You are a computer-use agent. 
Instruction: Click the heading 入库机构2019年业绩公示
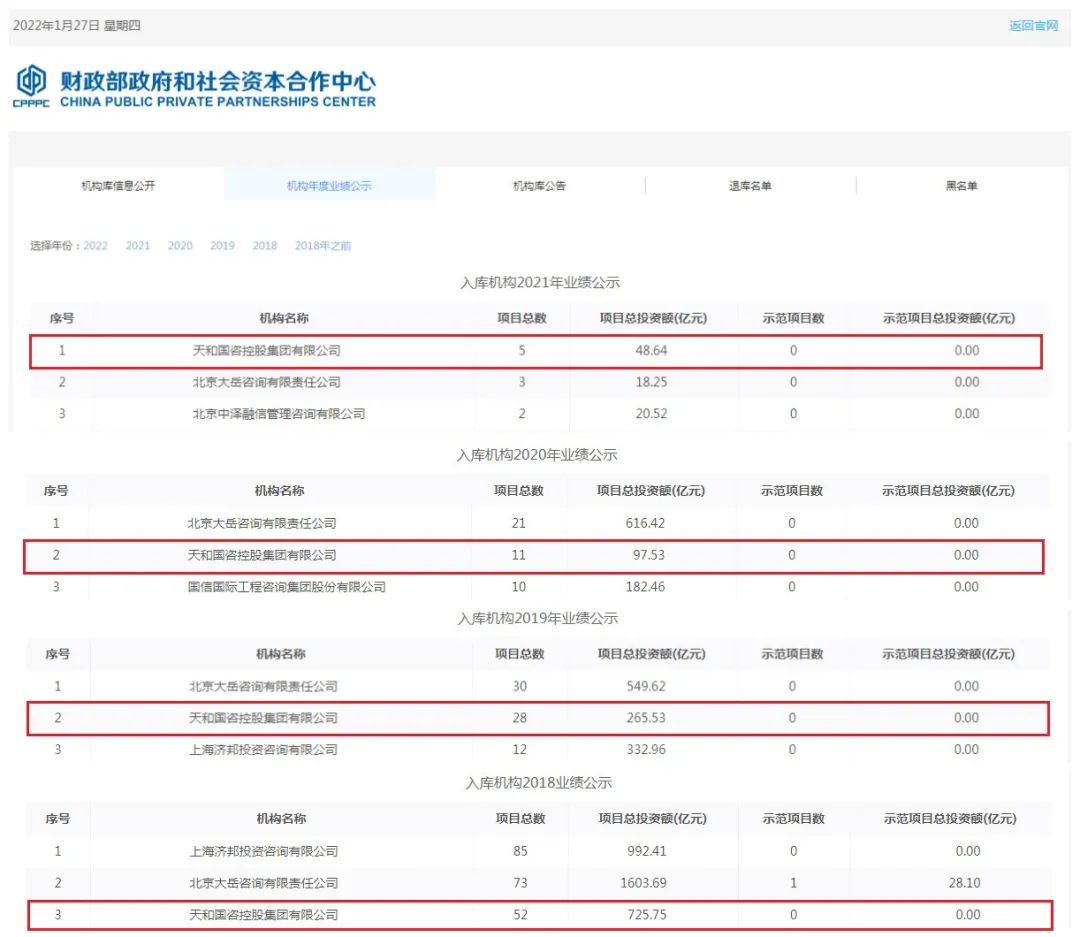(538, 618)
